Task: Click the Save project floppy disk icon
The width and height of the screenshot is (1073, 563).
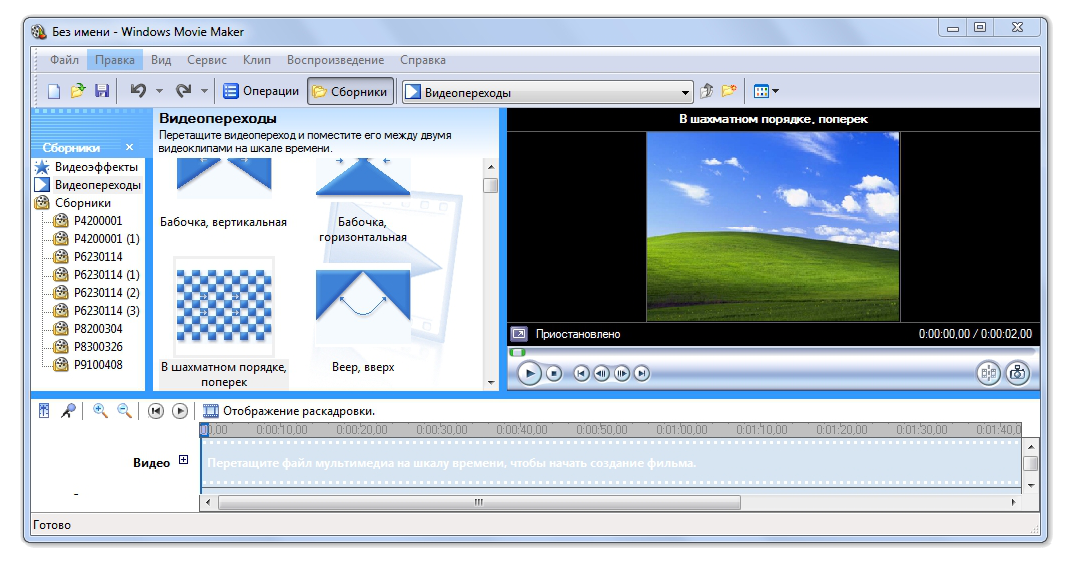Action: tap(101, 91)
